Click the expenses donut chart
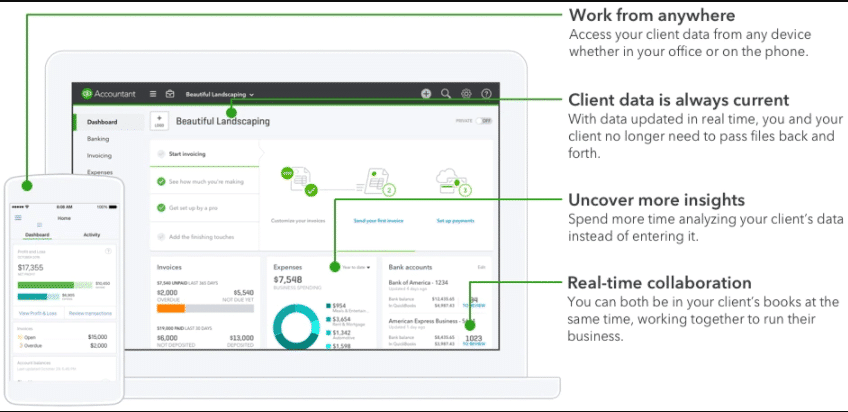Viewport: 848px width, 412px height. tap(296, 328)
